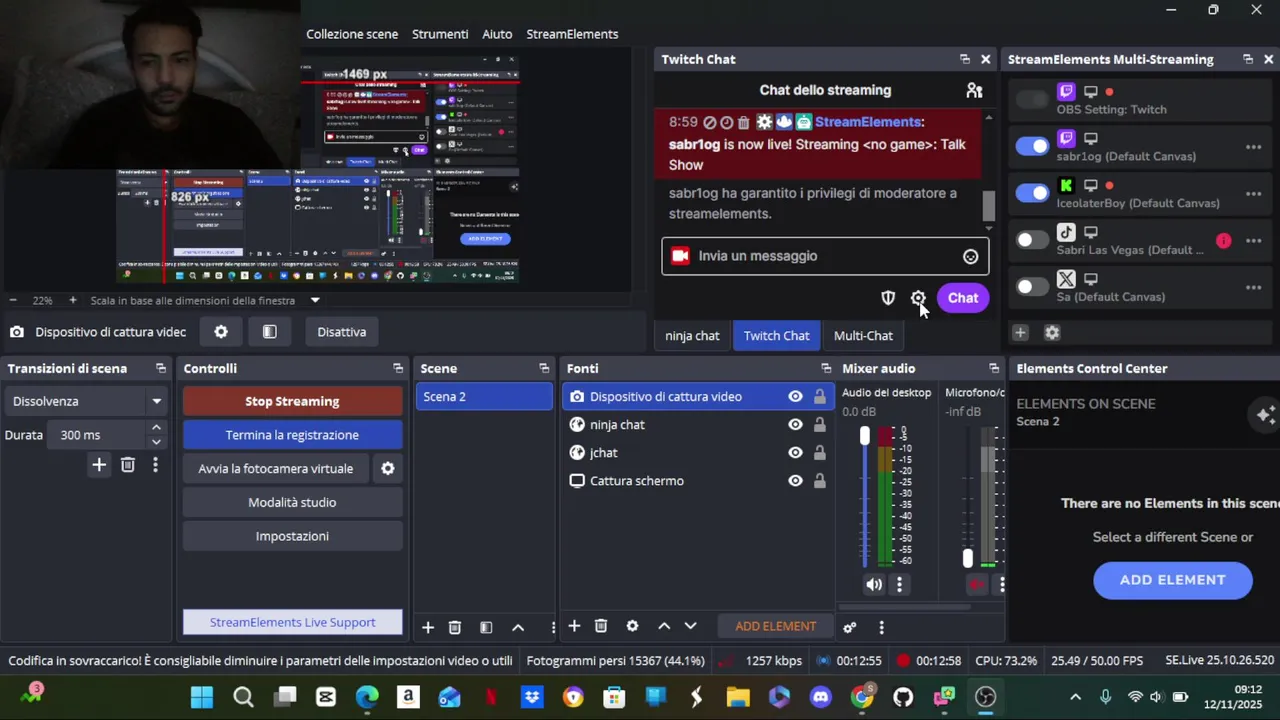Add a new multi-streaming destination with plus icon
Screen dimensions: 1280x720
(1020, 333)
